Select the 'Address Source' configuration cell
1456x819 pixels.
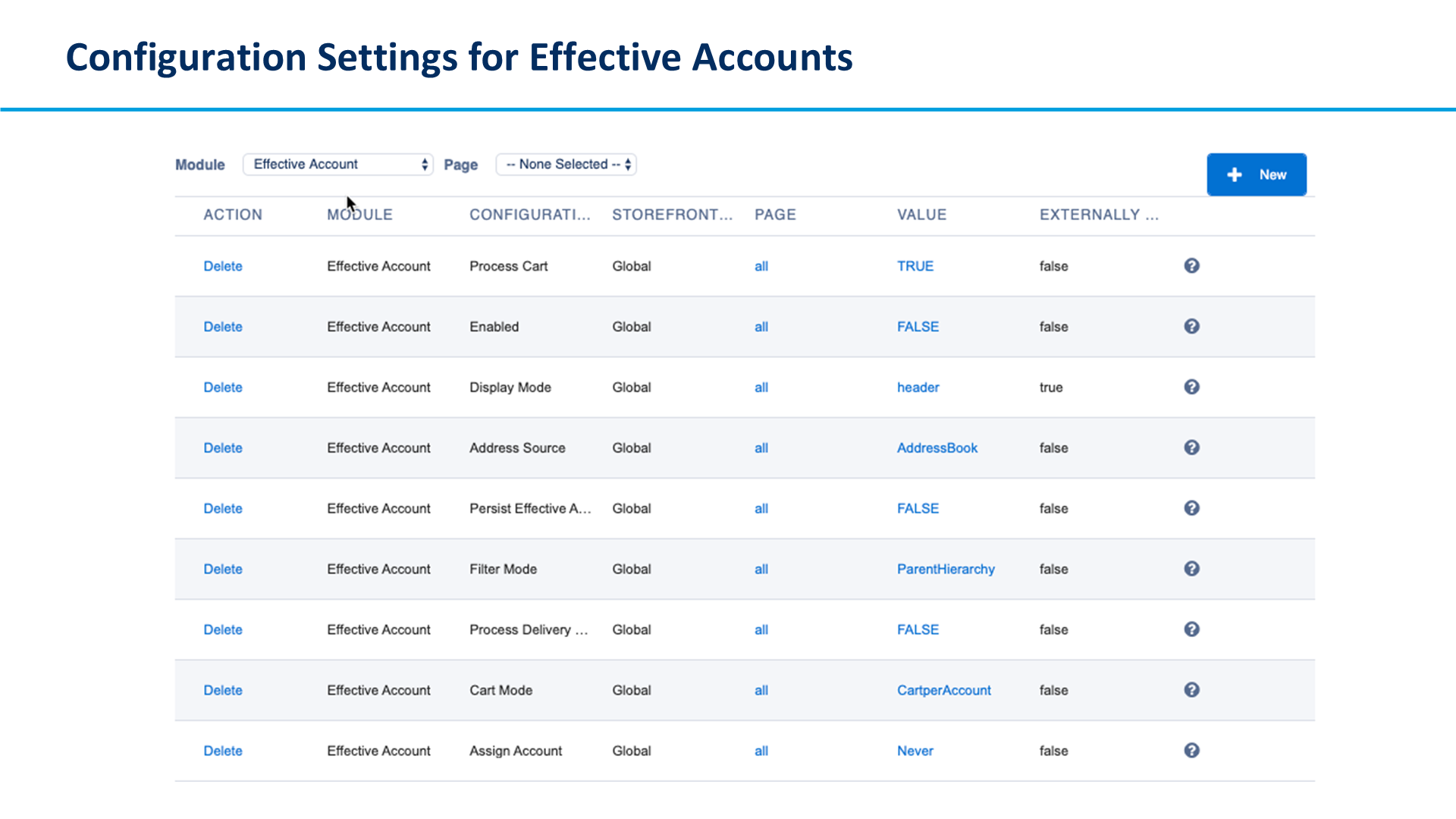click(x=517, y=448)
